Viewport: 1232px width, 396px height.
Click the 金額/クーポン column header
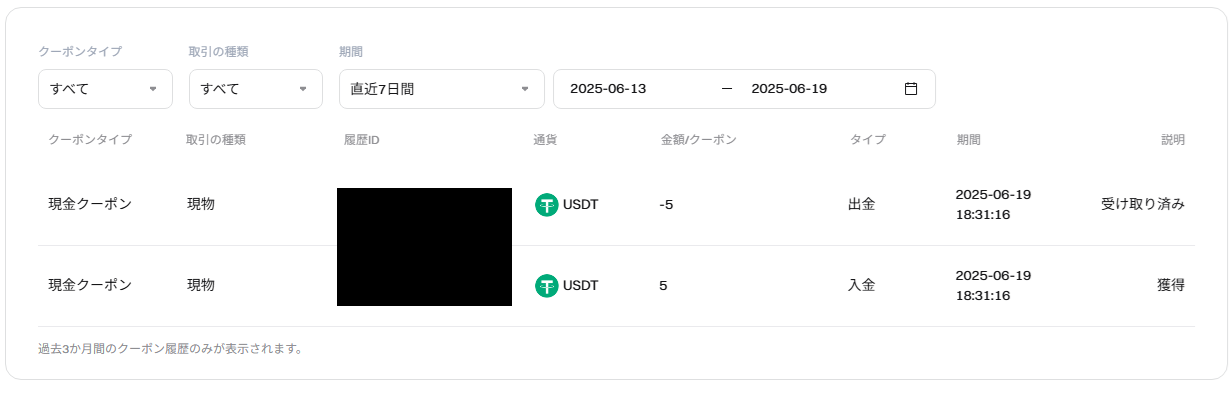coord(698,140)
